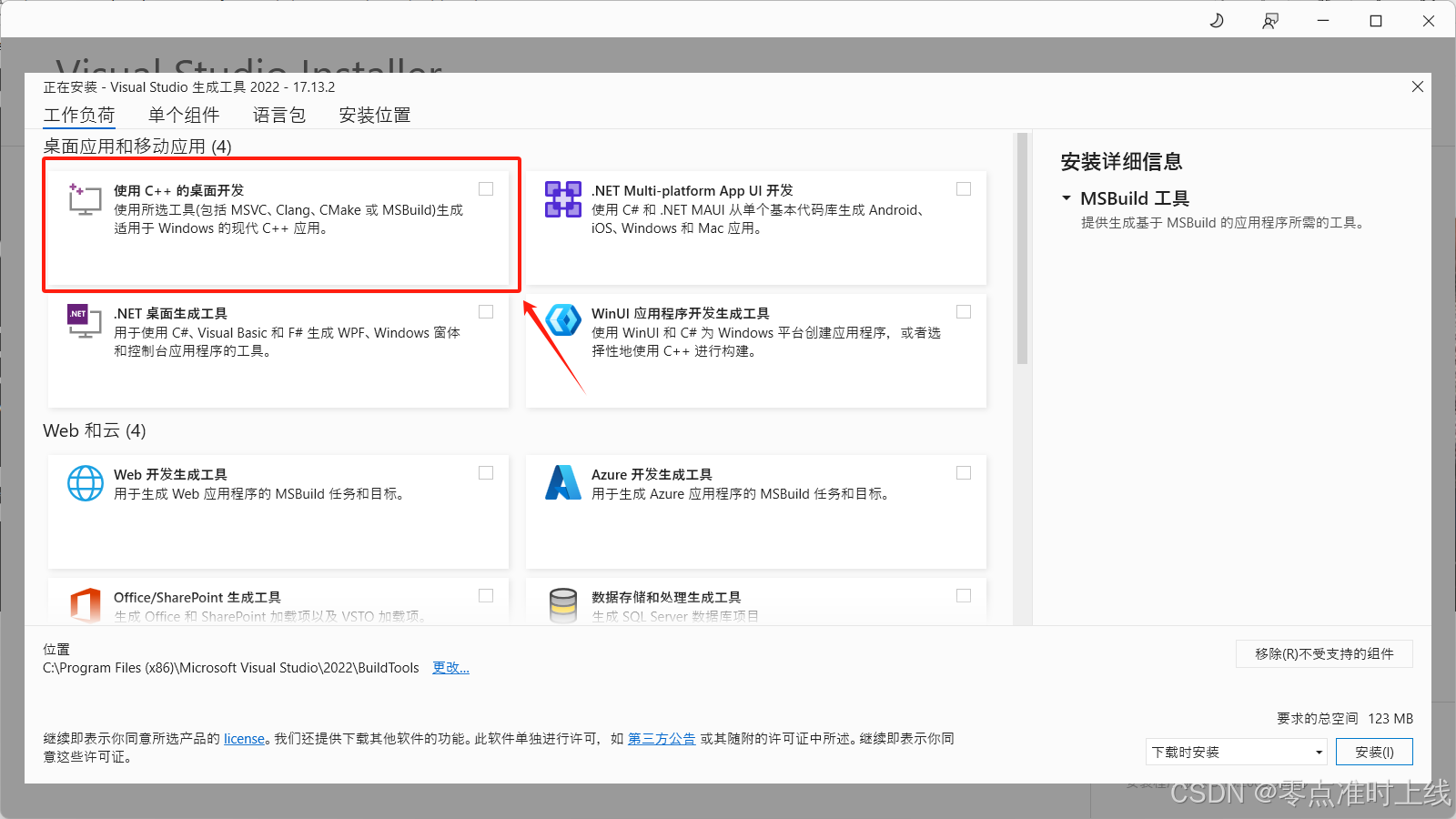Screen dimensions: 1456x819
Task: Switch to the 语言包 tab
Action: point(279,116)
